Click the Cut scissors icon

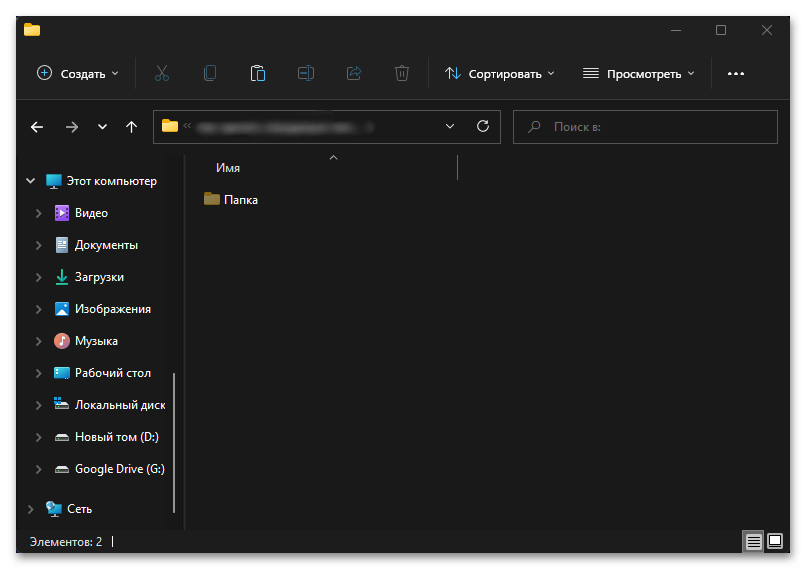click(x=162, y=73)
